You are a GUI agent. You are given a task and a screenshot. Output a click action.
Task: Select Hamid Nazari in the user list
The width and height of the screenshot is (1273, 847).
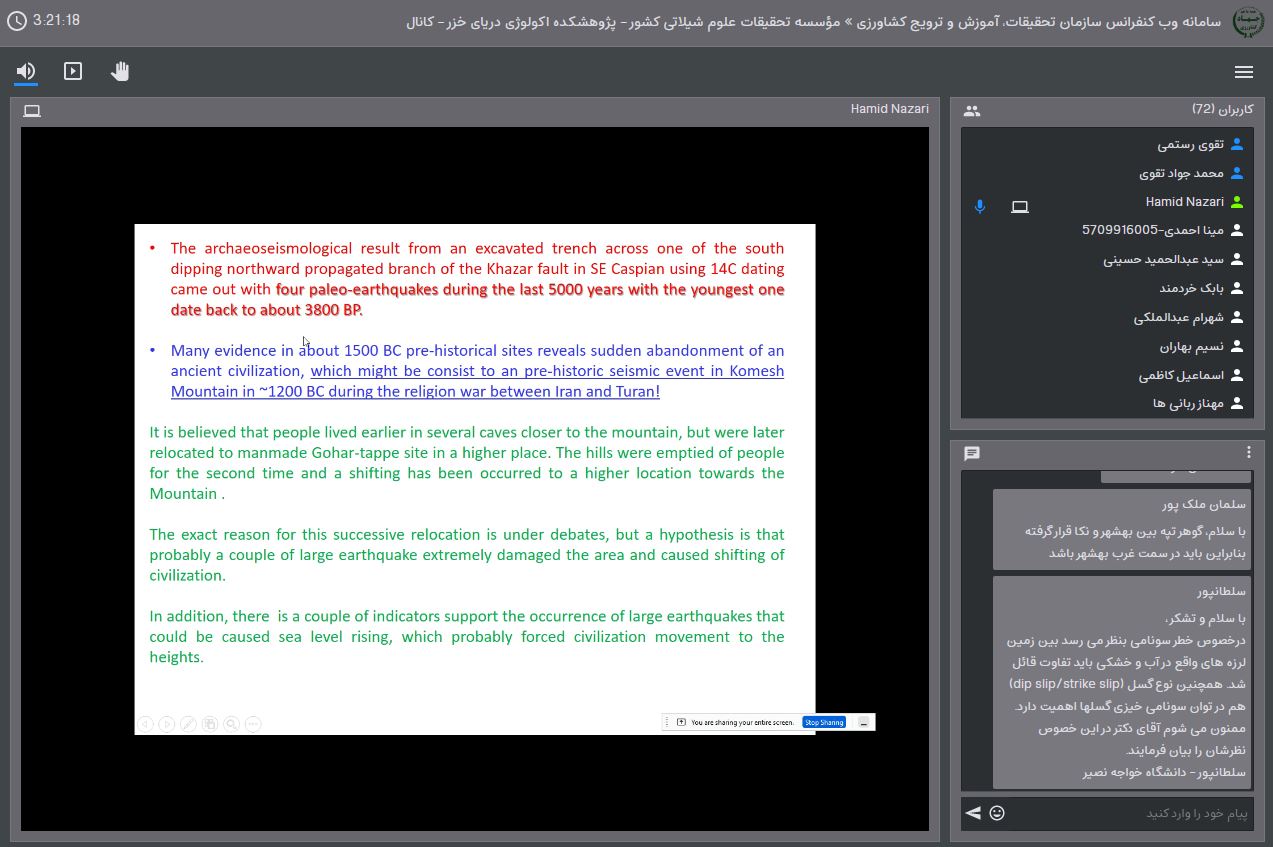[1108, 202]
